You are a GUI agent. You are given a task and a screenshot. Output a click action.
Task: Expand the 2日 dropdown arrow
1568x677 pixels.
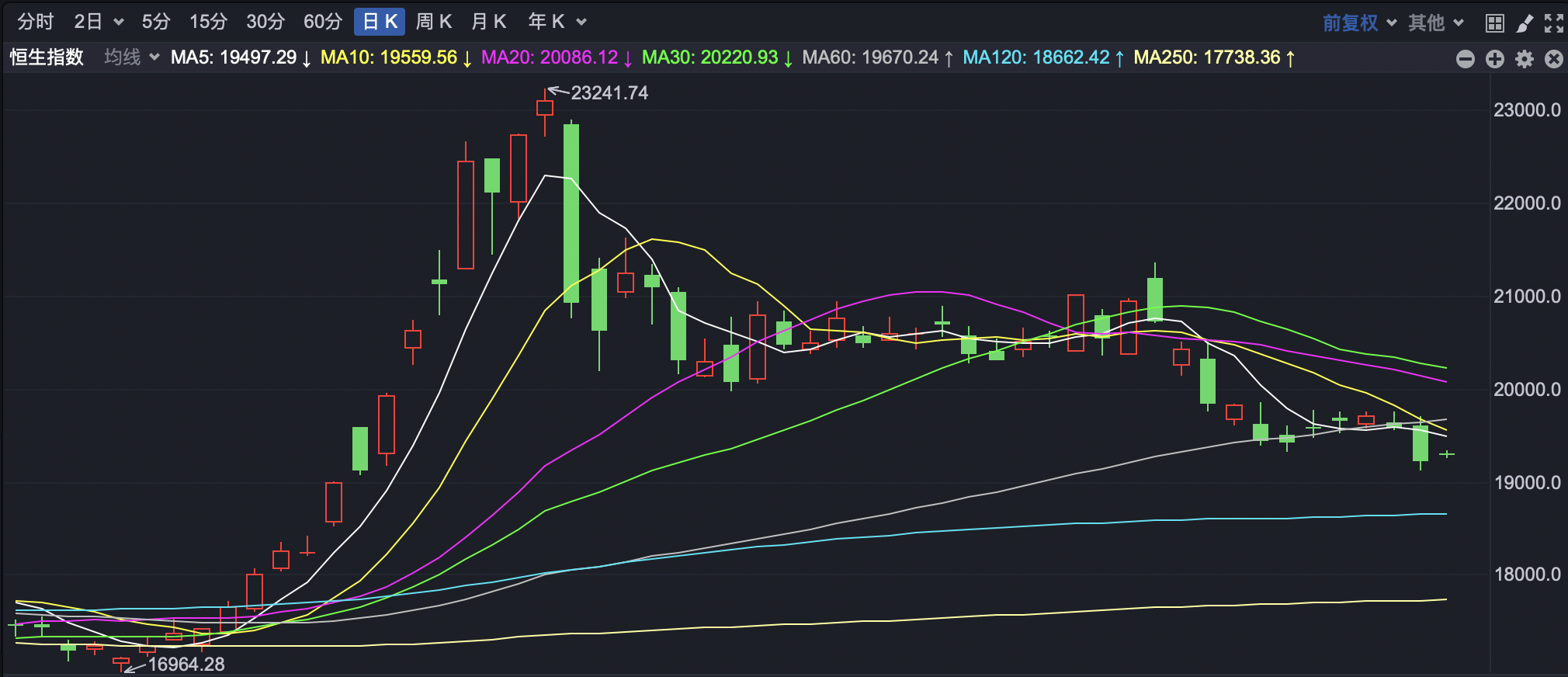(119, 23)
